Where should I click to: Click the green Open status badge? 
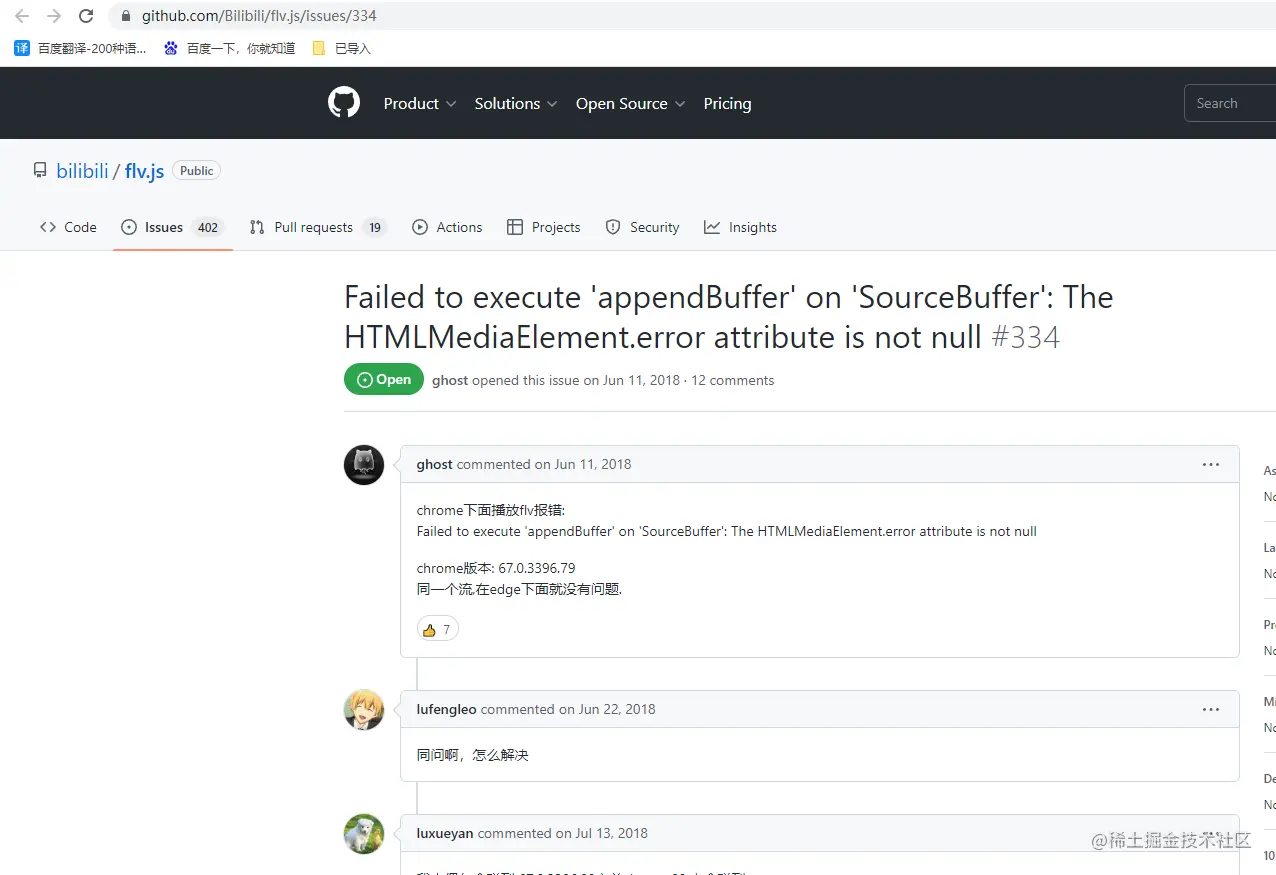pyautogui.click(x=384, y=380)
